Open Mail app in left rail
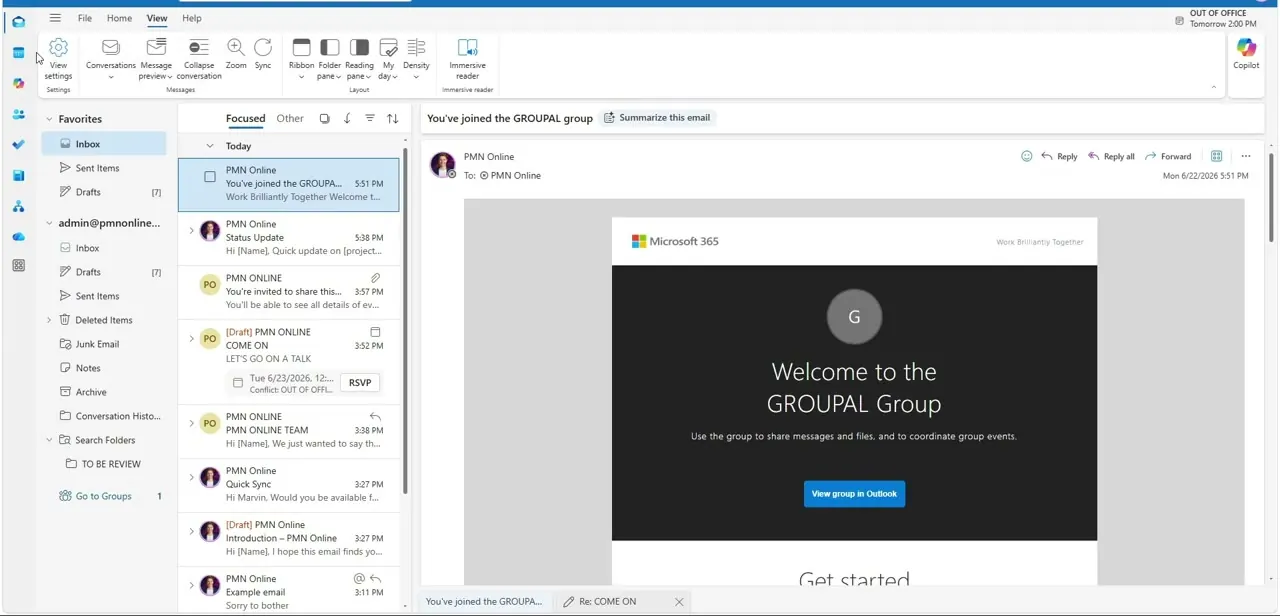The height and width of the screenshot is (616, 1280). pyautogui.click(x=18, y=22)
